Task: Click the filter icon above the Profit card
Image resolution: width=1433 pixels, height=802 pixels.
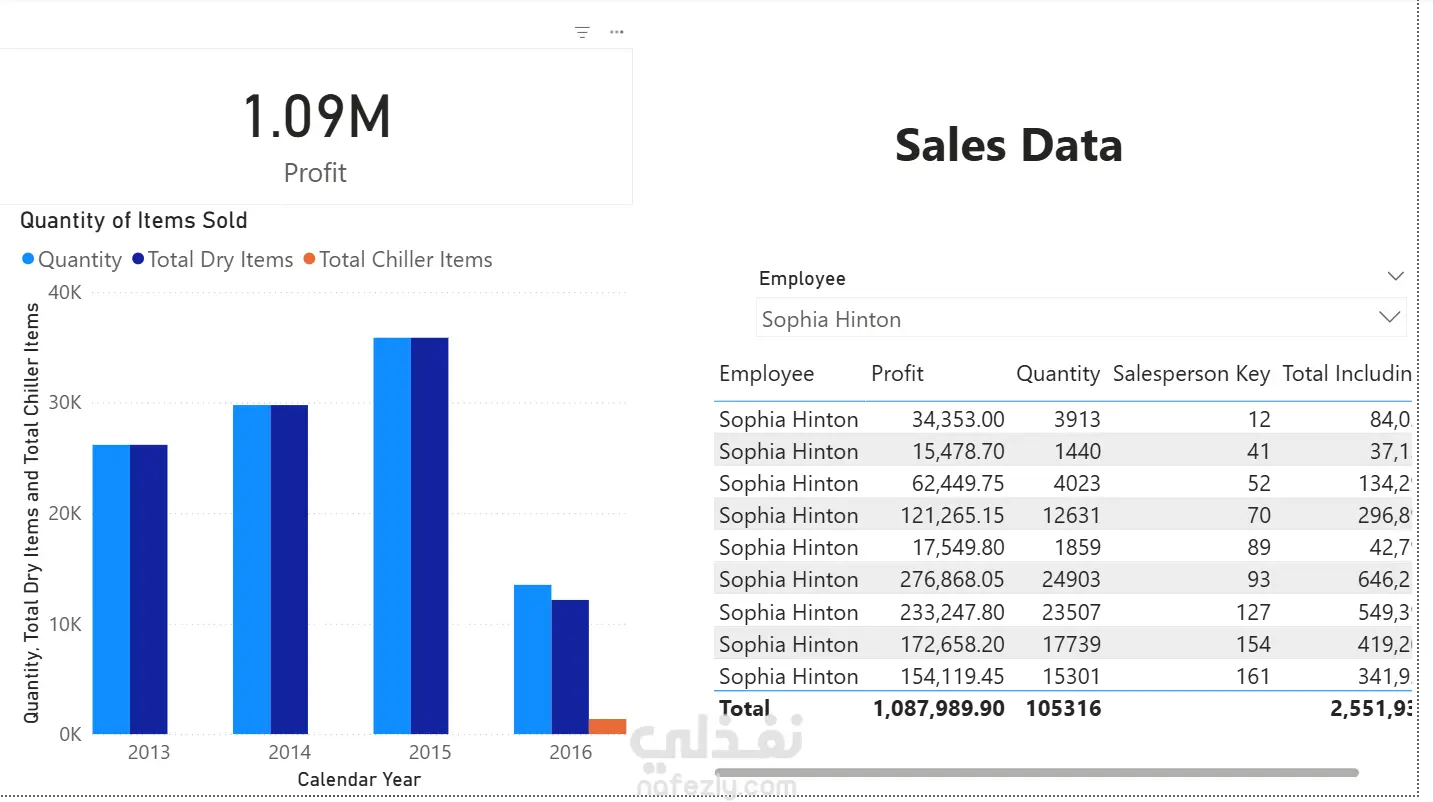Action: coord(582,32)
